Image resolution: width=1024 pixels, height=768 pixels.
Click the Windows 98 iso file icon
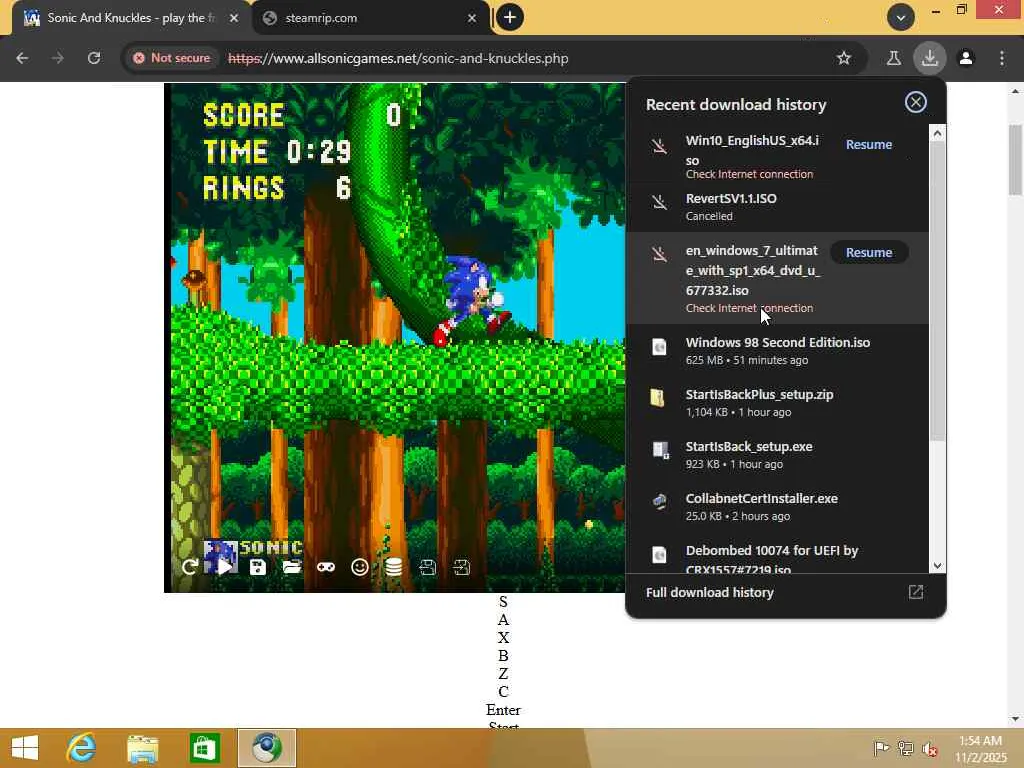coord(660,347)
